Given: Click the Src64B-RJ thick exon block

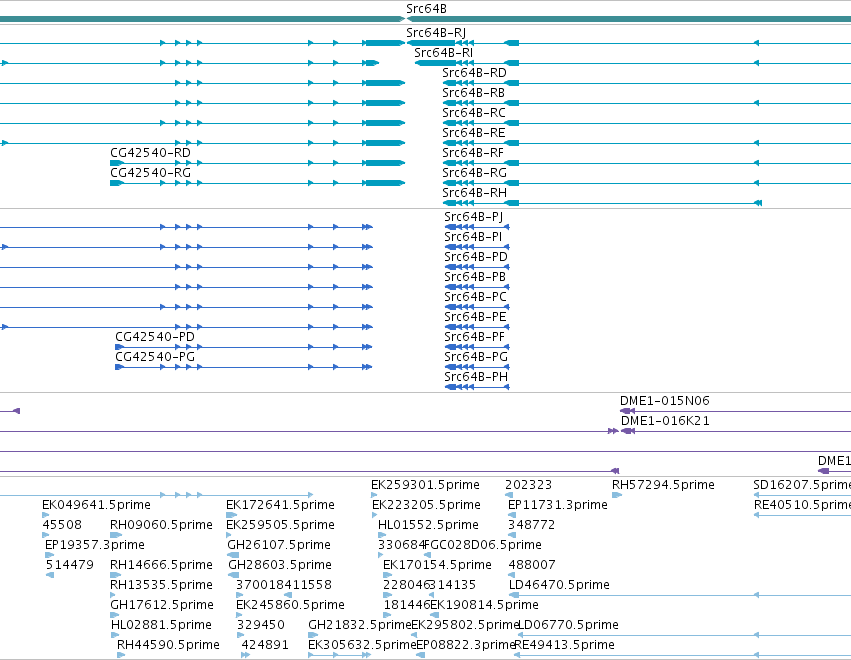Looking at the screenshot, I should [x=431, y=43].
